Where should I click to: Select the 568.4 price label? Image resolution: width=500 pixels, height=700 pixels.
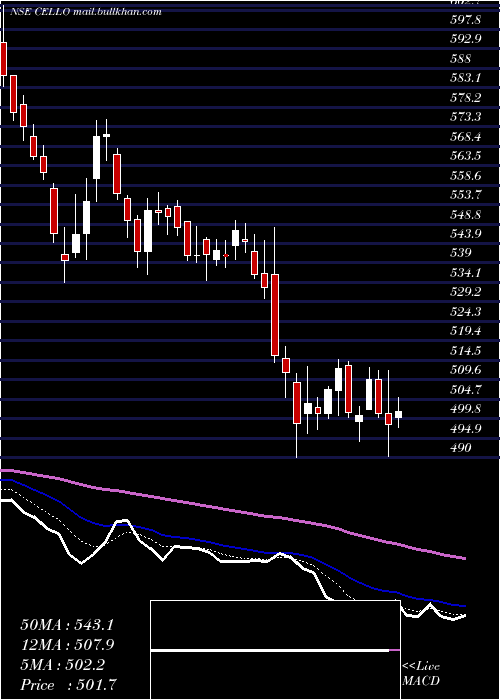[x=465, y=137]
